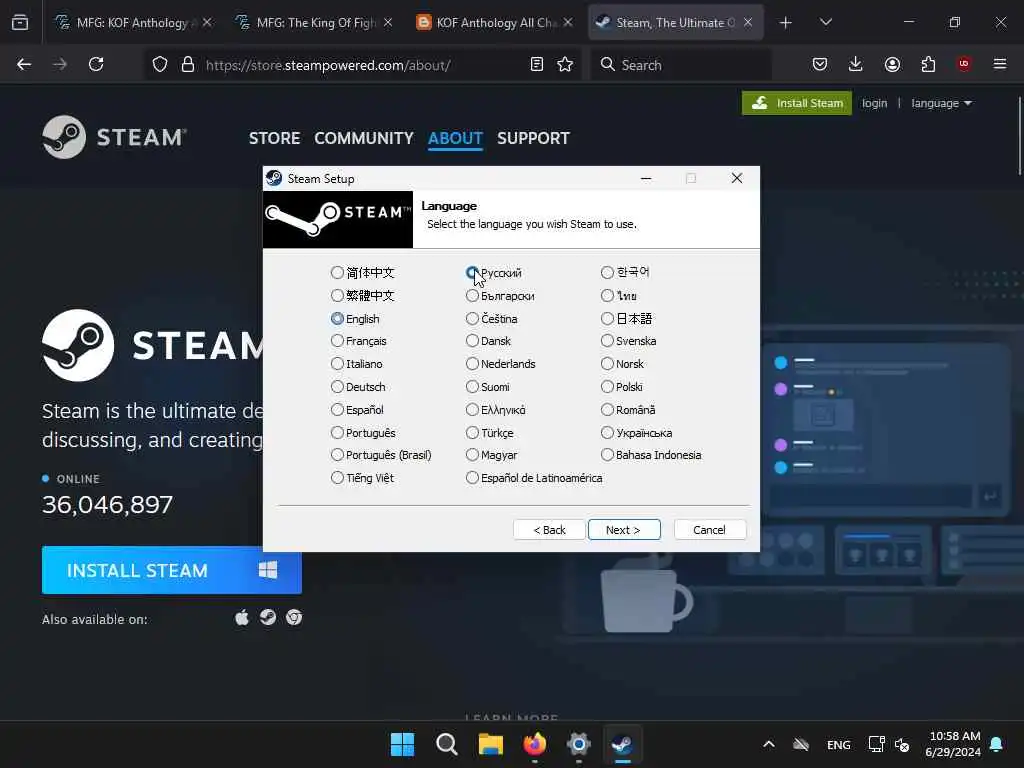Click the Apple macOS download icon

(x=242, y=617)
